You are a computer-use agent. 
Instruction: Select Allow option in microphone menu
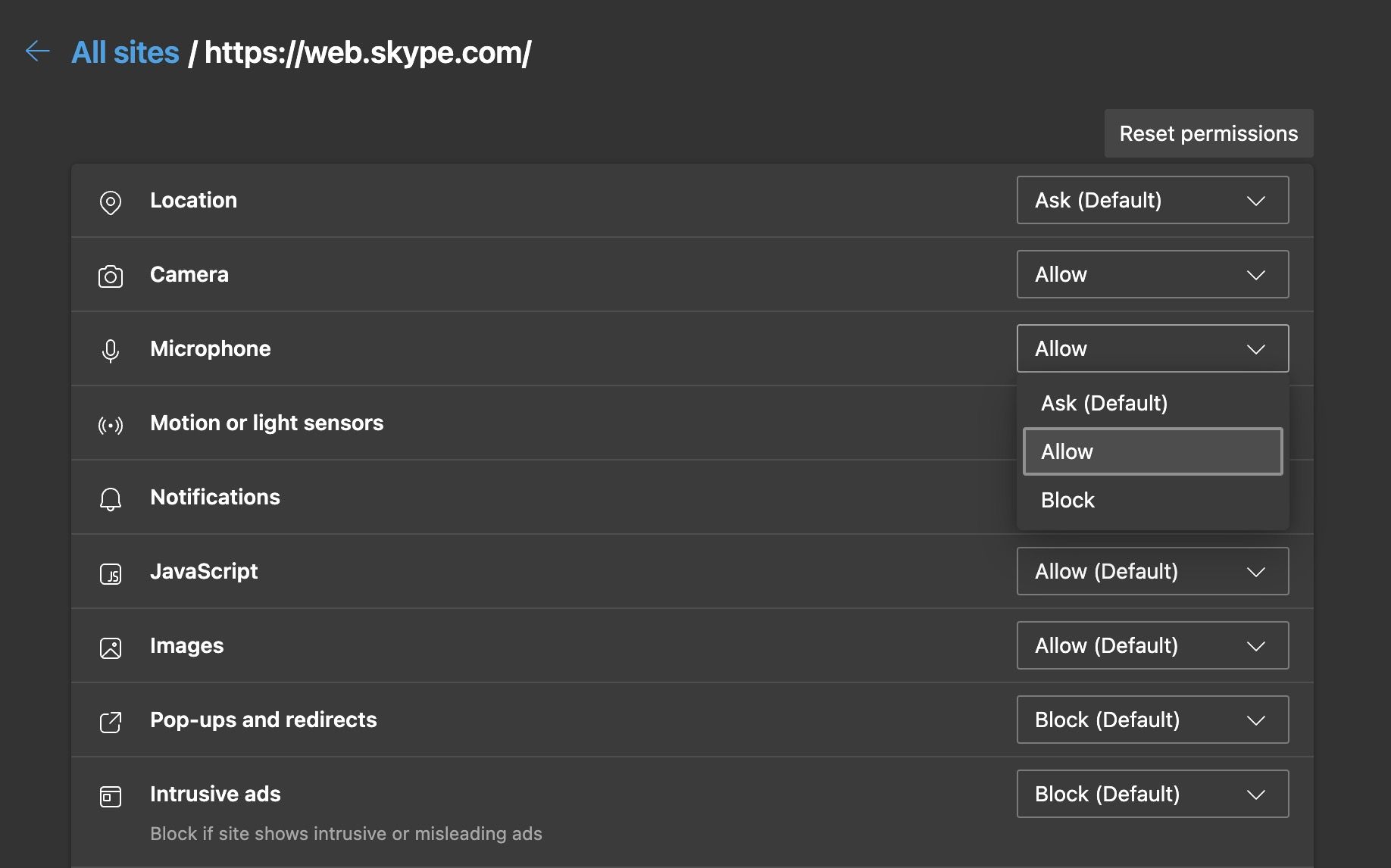pyautogui.click(x=1152, y=451)
